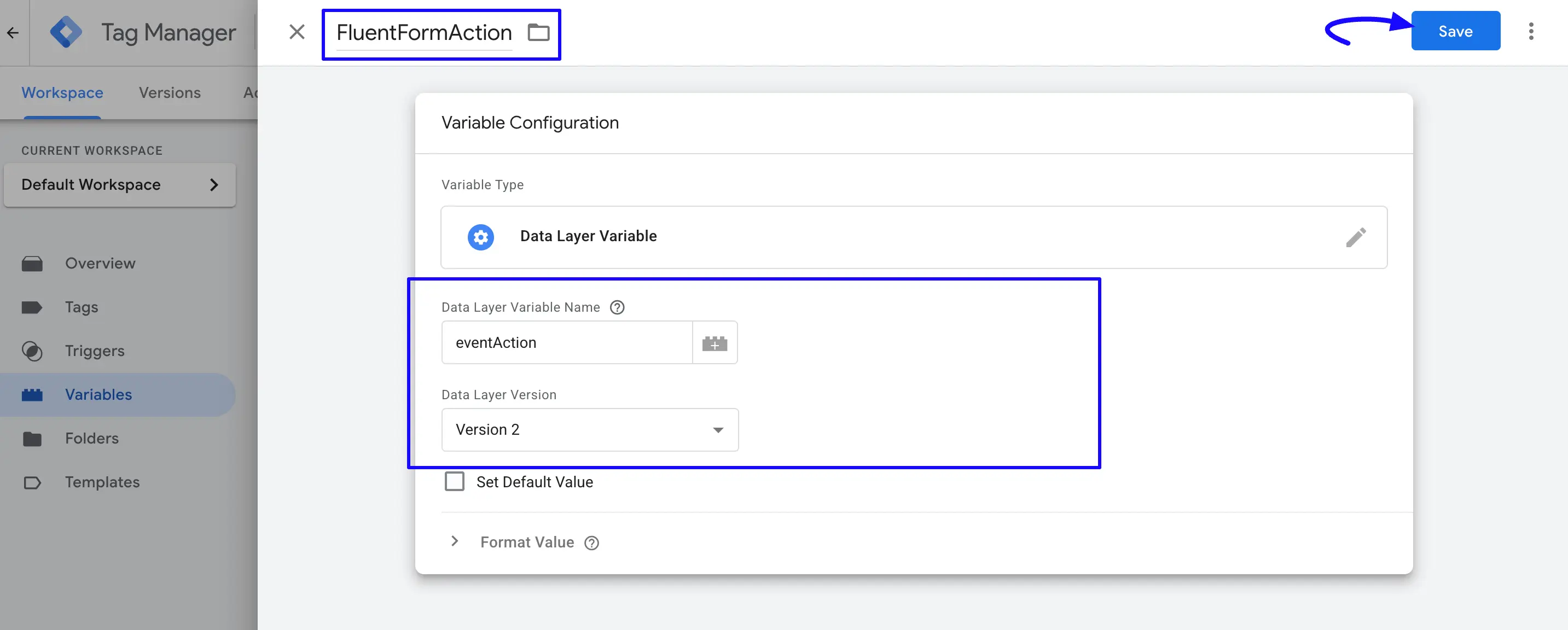The image size is (1568, 630).
Task: Click the pencil icon to edit the variable type
Action: (x=1356, y=237)
